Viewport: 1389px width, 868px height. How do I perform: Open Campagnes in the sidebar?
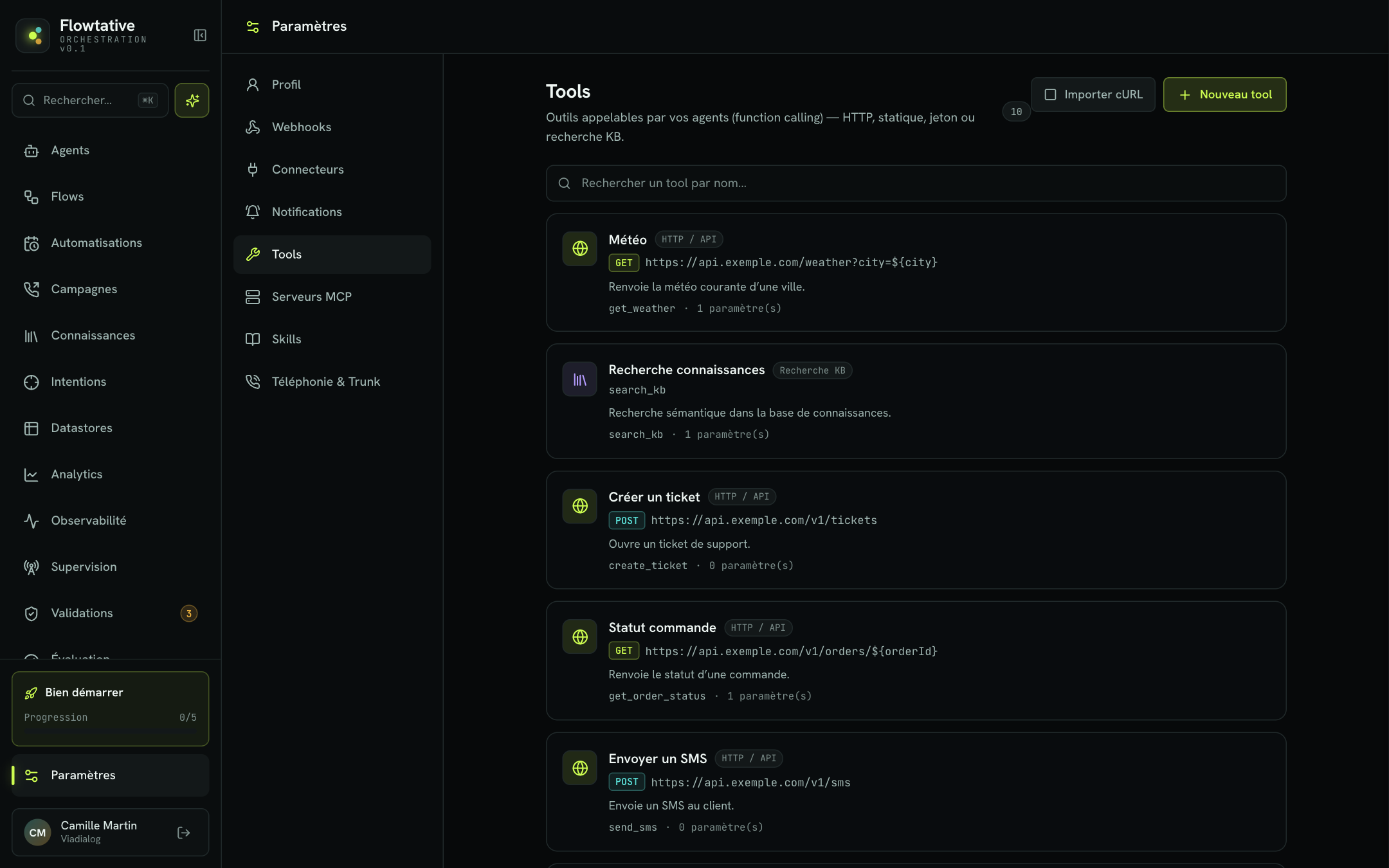(x=110, y=289)
